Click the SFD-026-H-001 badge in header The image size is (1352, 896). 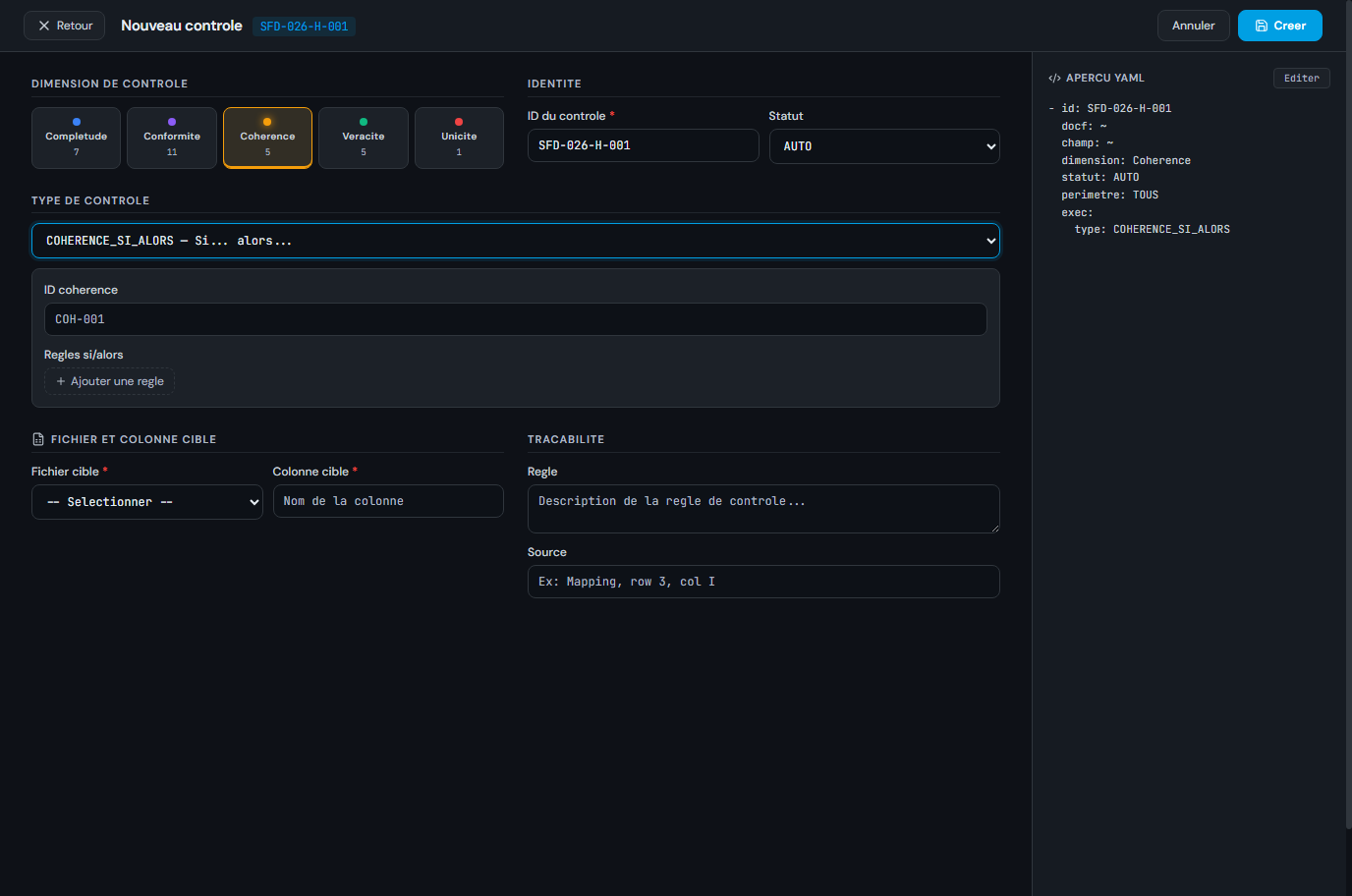coord(304,27)
